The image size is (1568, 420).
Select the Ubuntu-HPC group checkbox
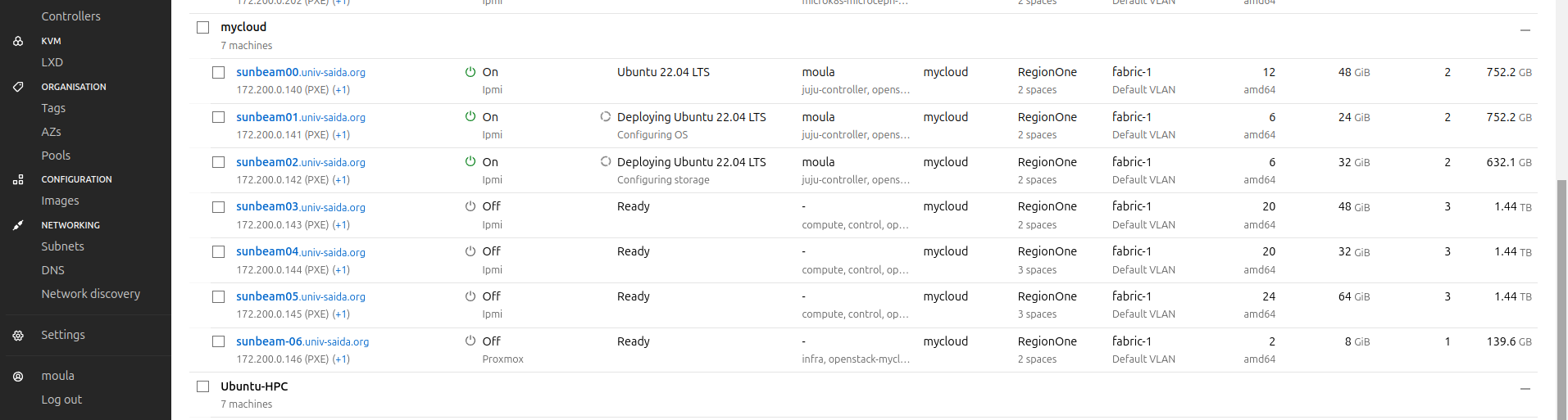pos(203,386)
